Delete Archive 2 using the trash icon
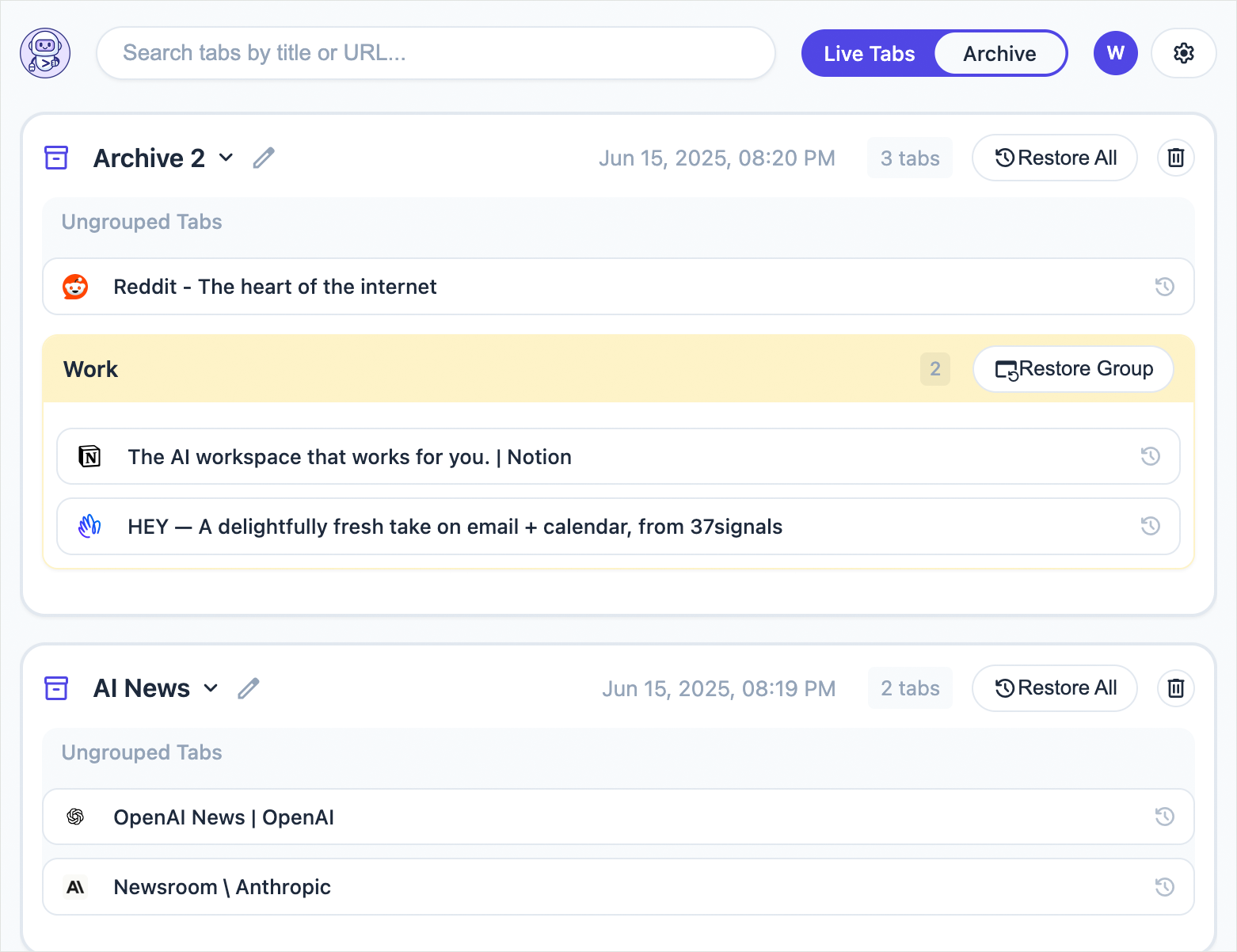The width and height of the screenshot is (1237, 952). [1175, 158]
